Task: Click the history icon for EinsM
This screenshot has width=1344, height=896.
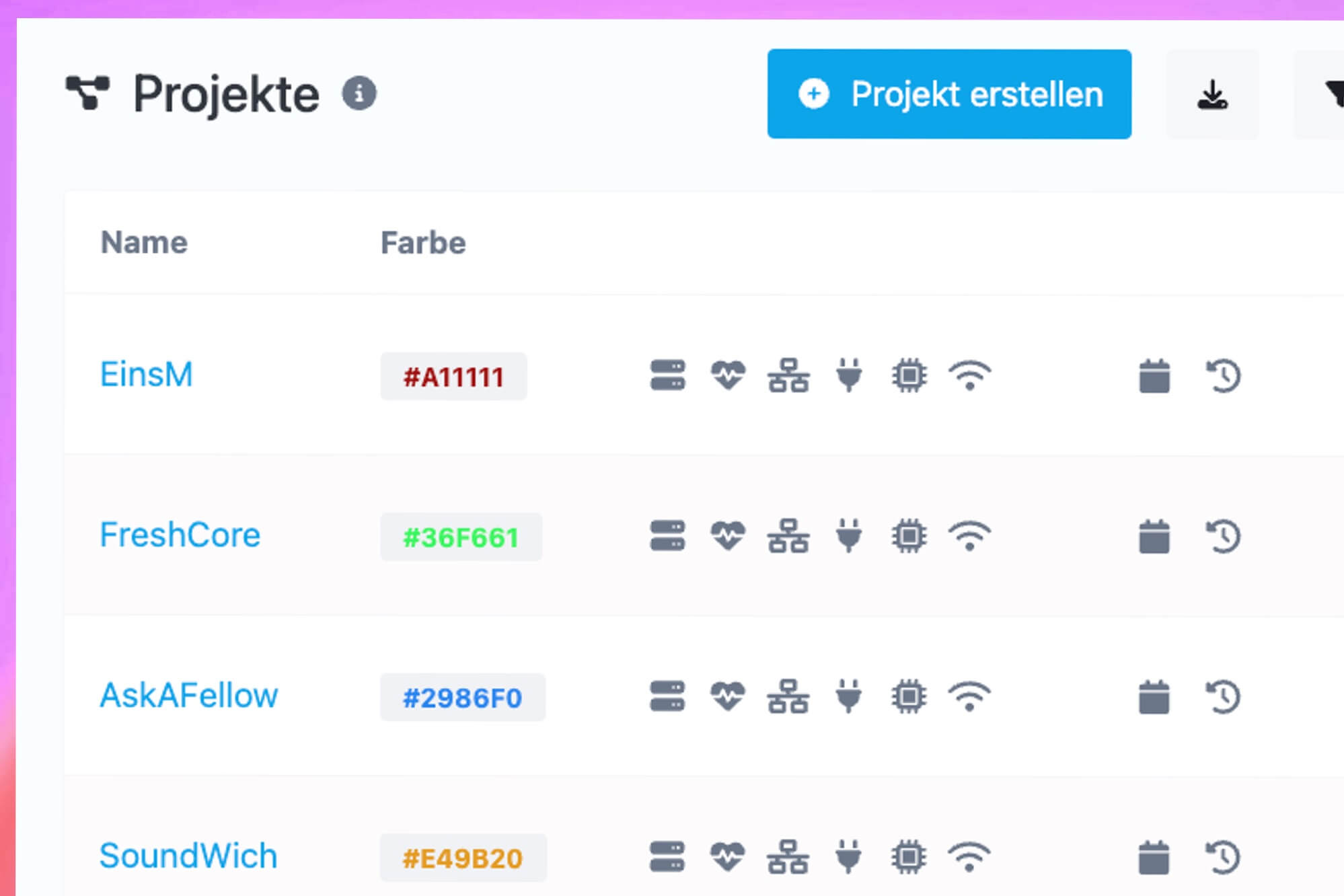Action: coord(1223,375)
